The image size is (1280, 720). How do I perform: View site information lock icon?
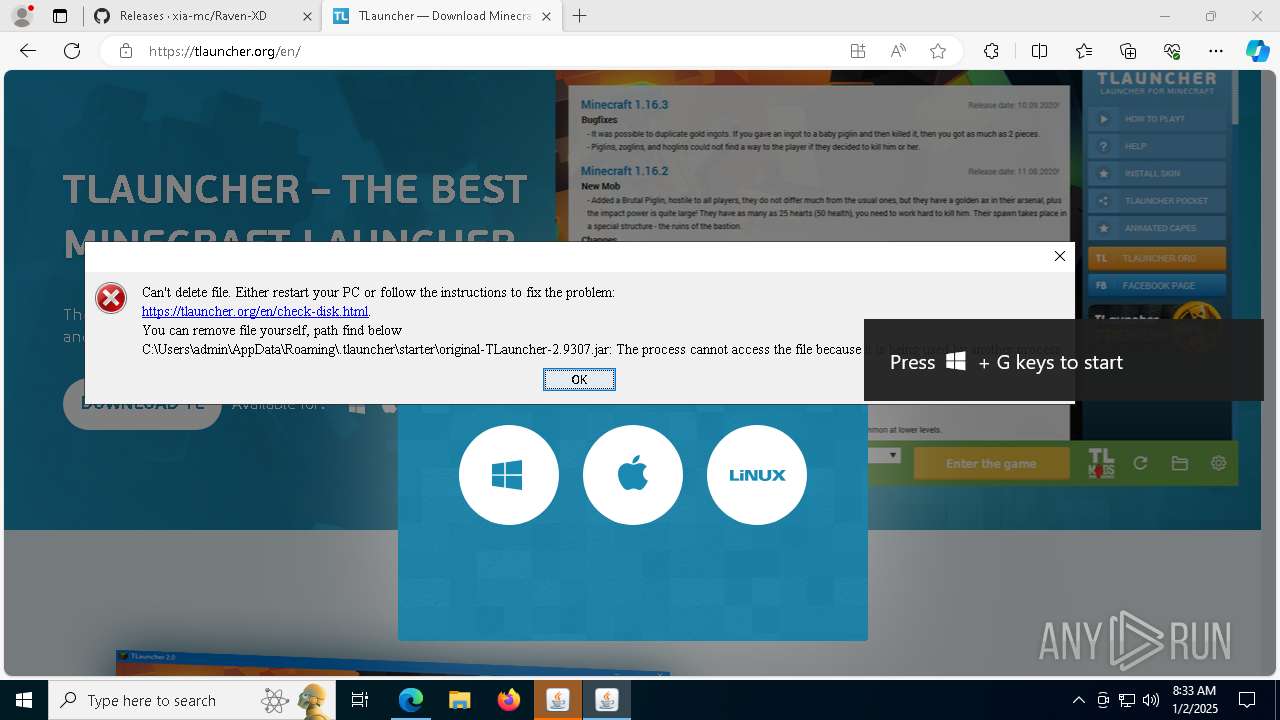pyautogui.click(x=125, y=51)
